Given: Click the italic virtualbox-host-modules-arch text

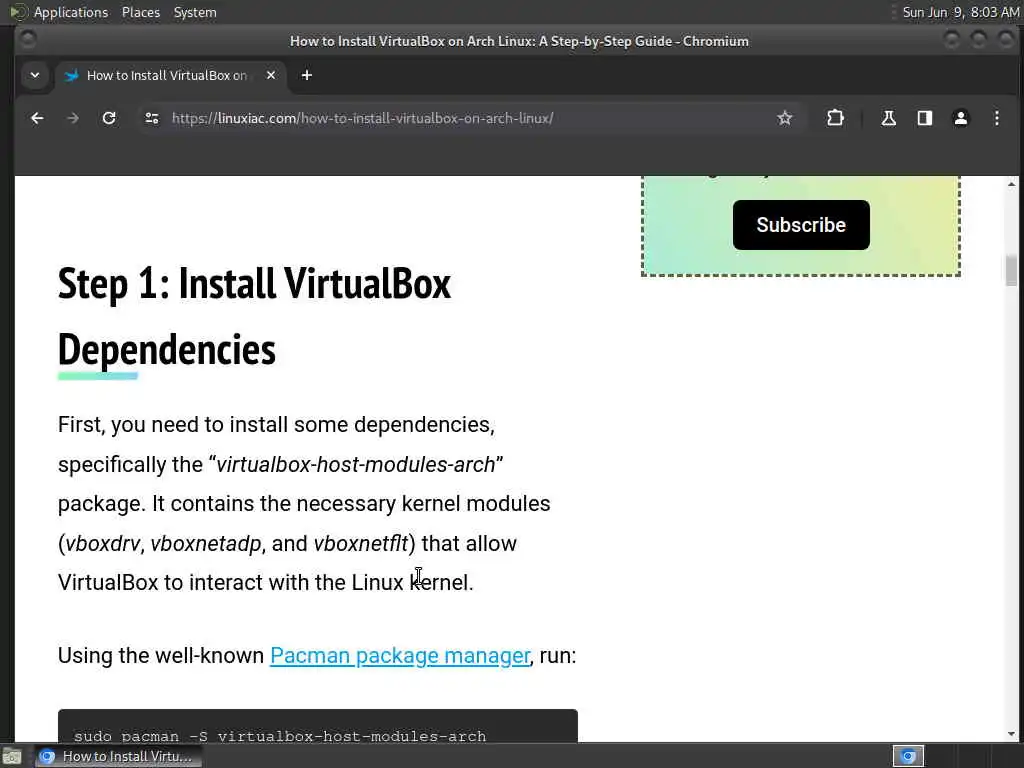Looking at the screenshot, I should 355,464.
